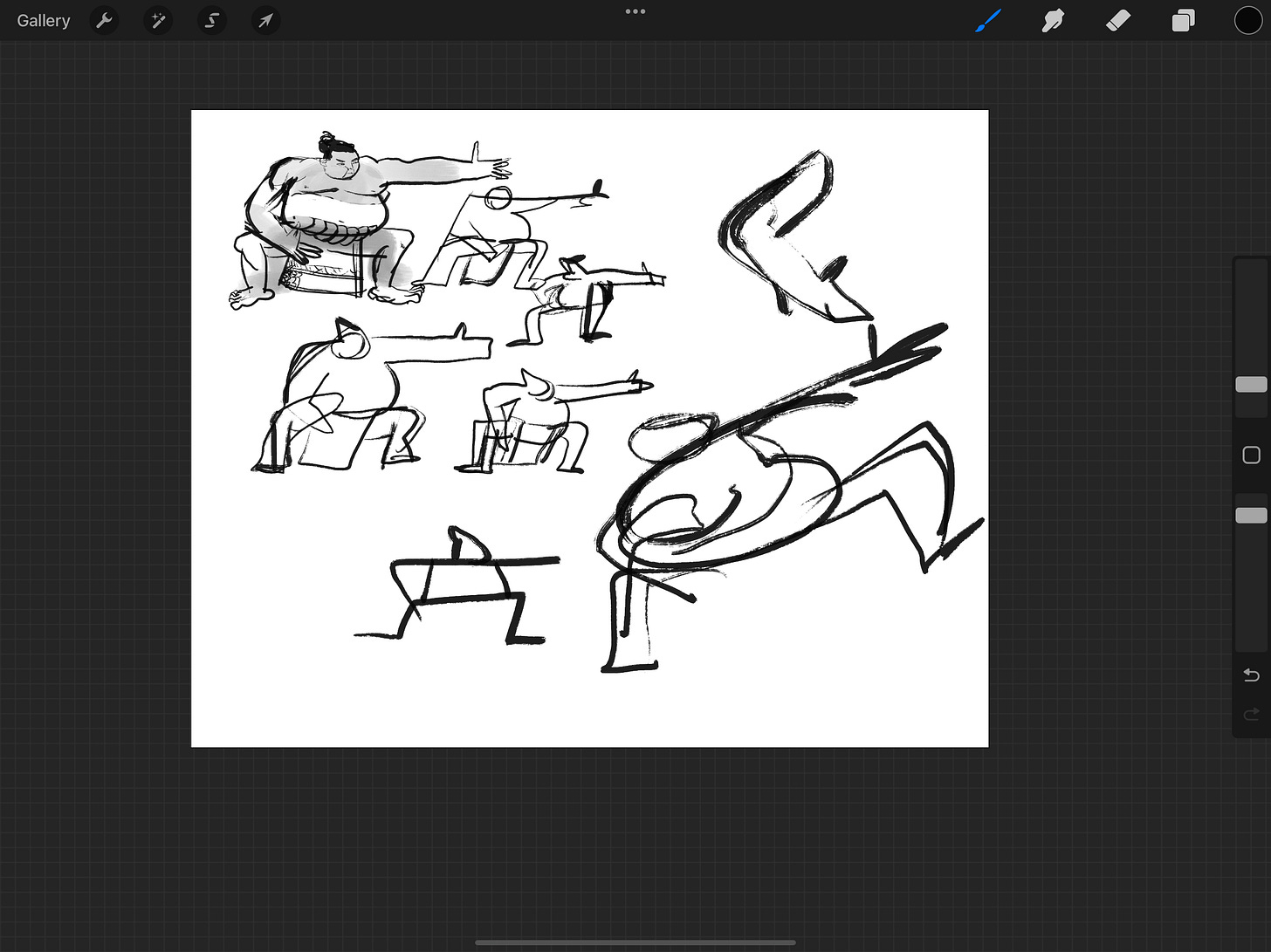Click the brush opacity slider handle
Screen dimensions: 1271x952
click(1251, 516)
